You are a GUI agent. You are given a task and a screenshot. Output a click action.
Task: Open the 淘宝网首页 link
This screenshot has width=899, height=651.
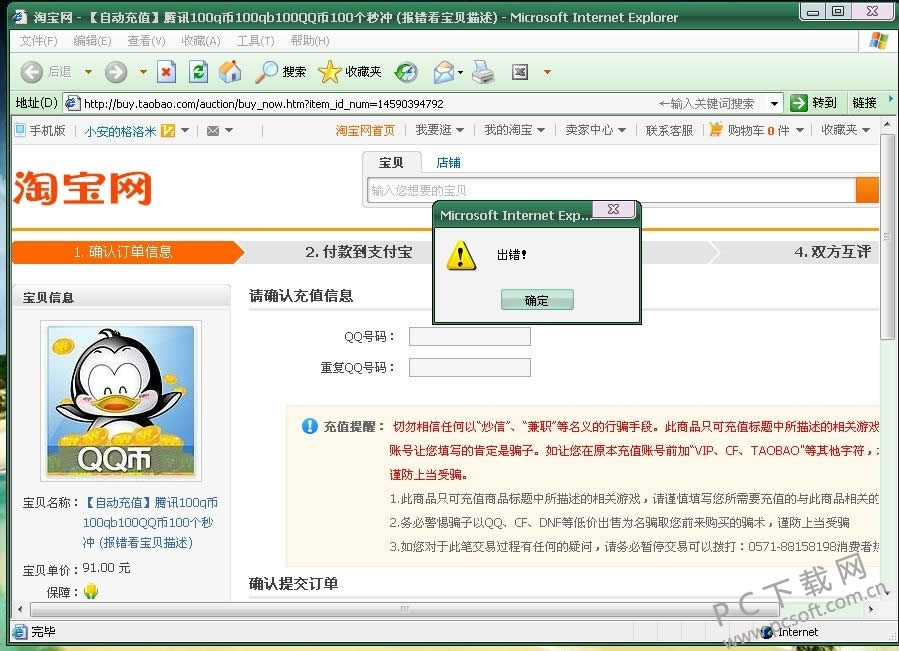(x=365, y=131)
